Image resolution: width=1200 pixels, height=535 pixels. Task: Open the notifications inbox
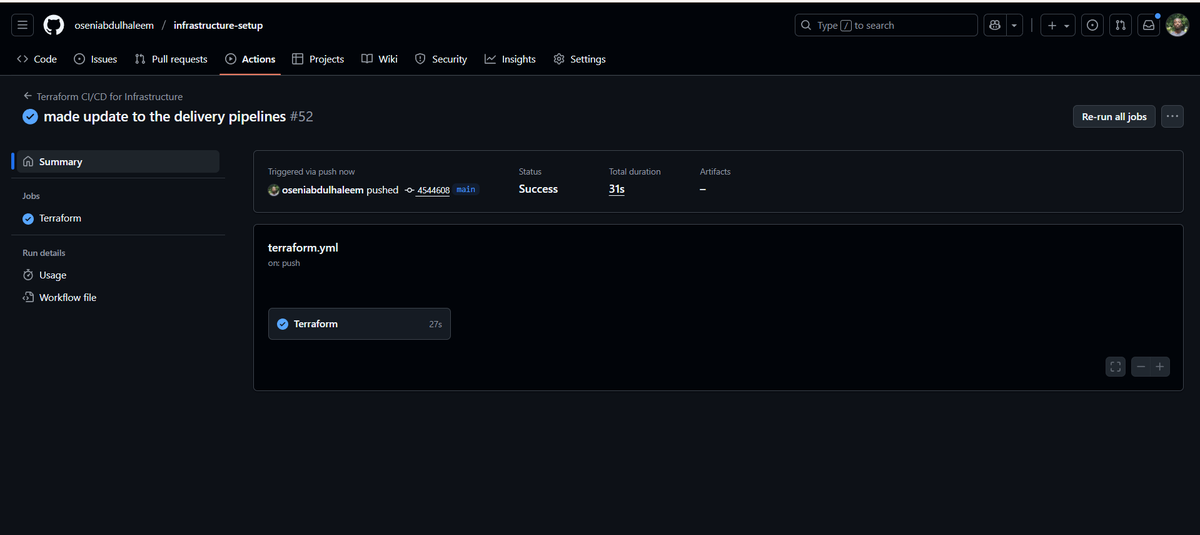[x=1149, y=25]
